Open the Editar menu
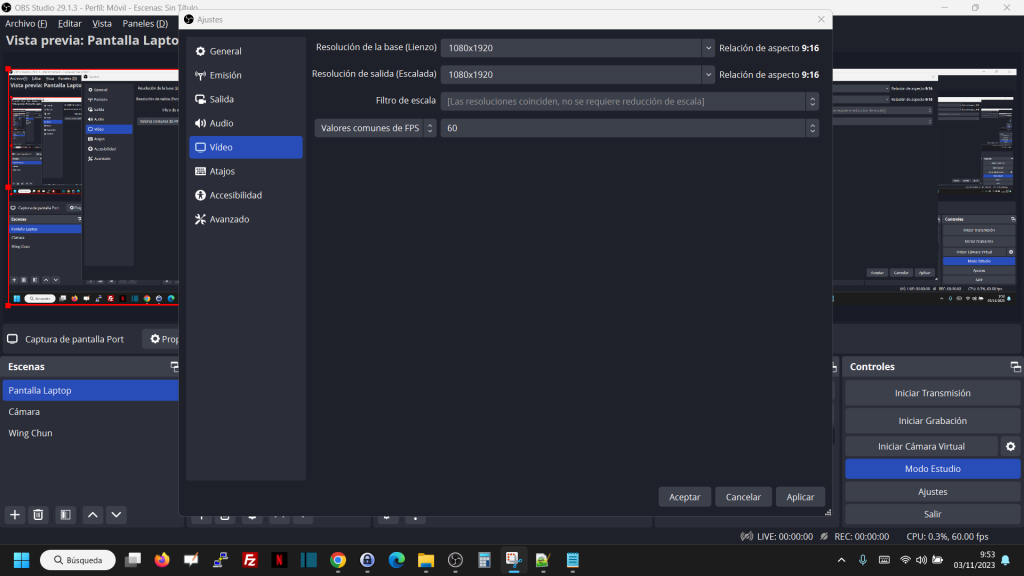The height and width of the screenshot is (576, 1024). point(69,24)
